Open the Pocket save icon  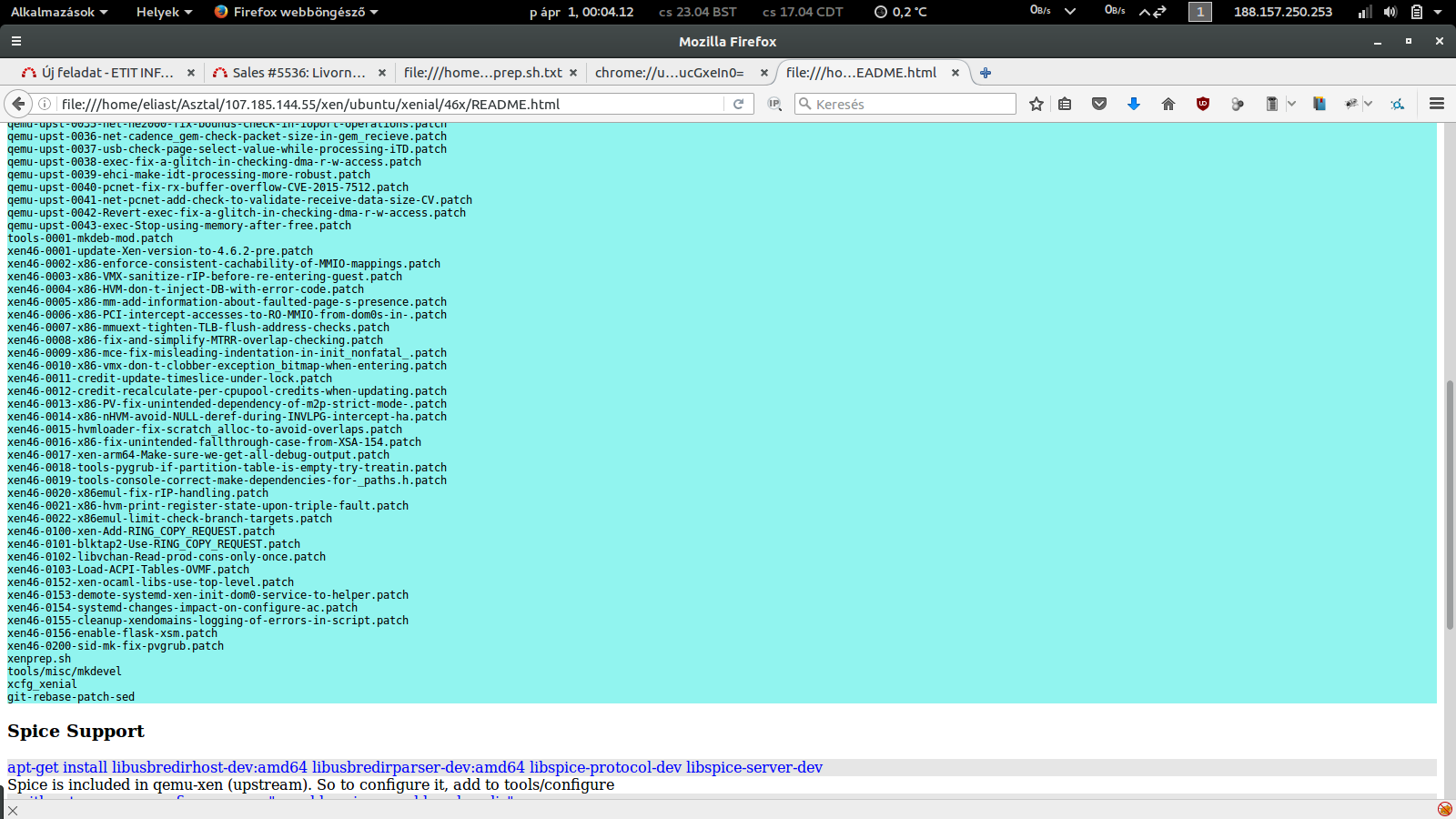(x=1099, y=104)
